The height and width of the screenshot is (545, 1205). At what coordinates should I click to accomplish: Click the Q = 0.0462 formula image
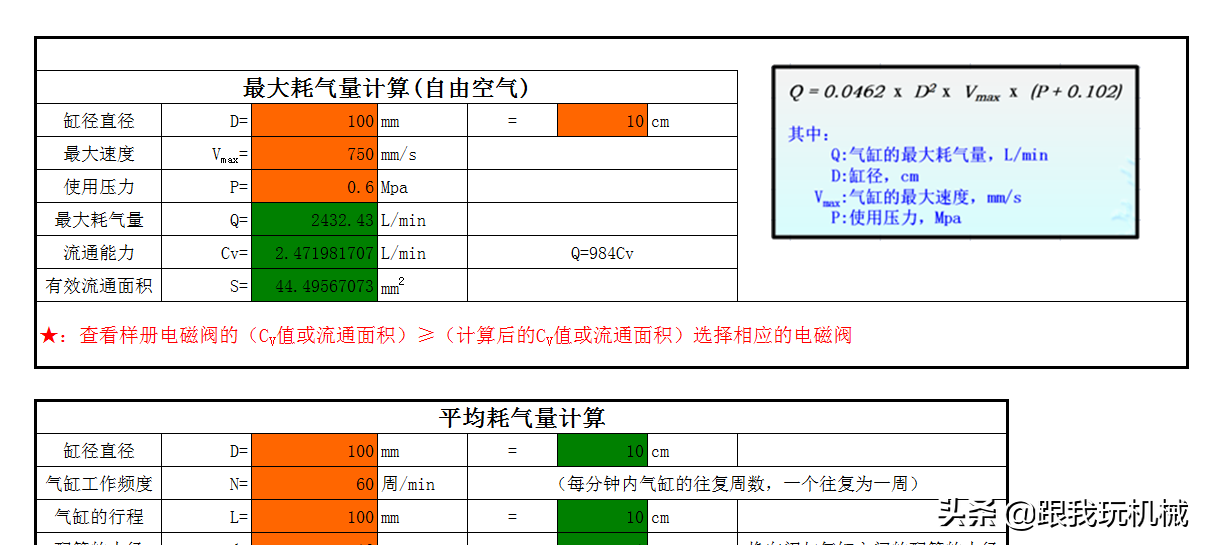[x=955, y=152]
